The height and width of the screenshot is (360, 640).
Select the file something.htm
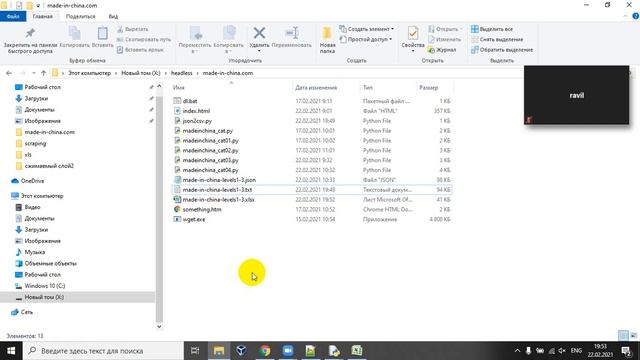pos(202,209)
